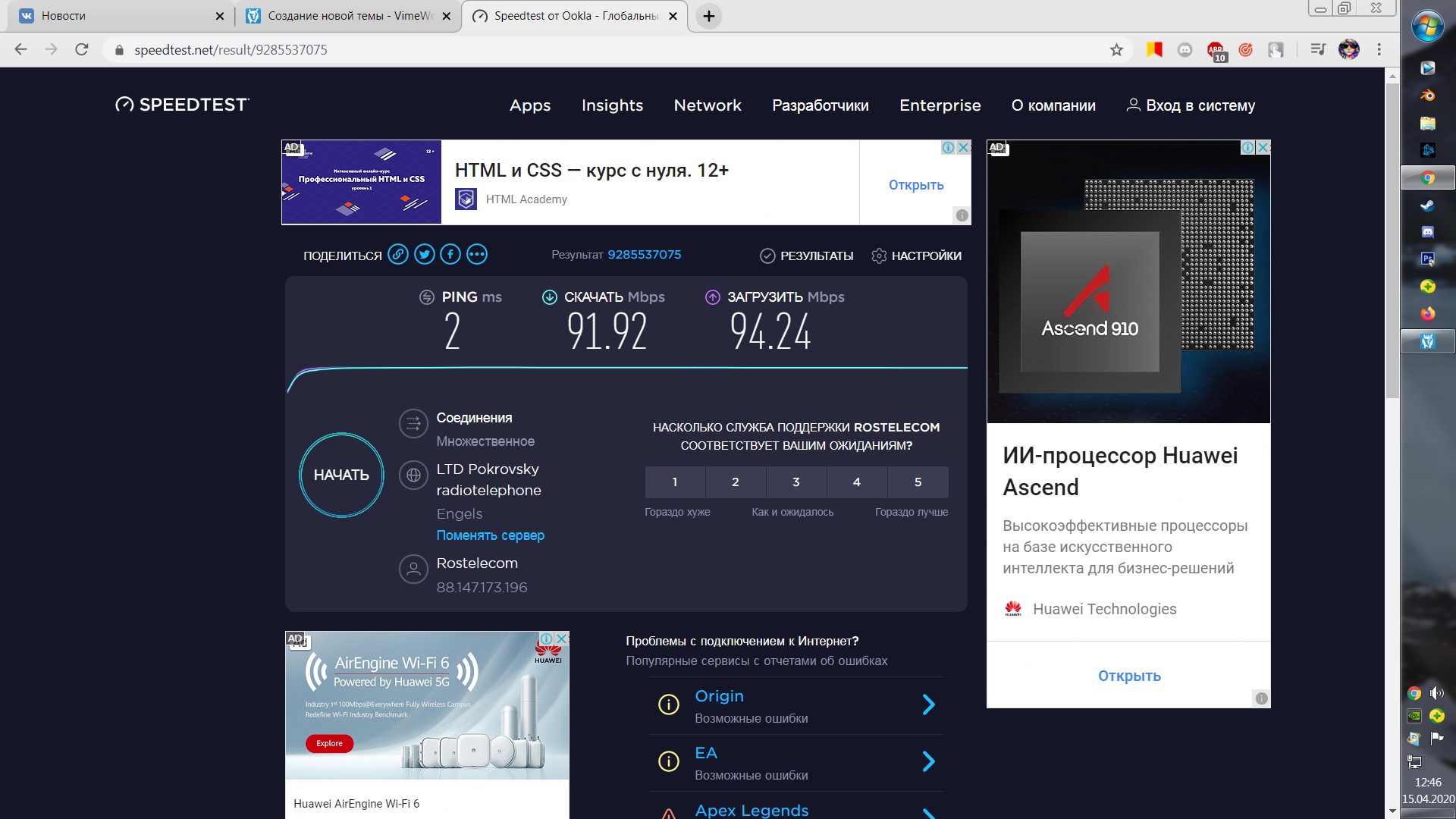Rate Rostelecom support as 4

(x=857, y=482)
